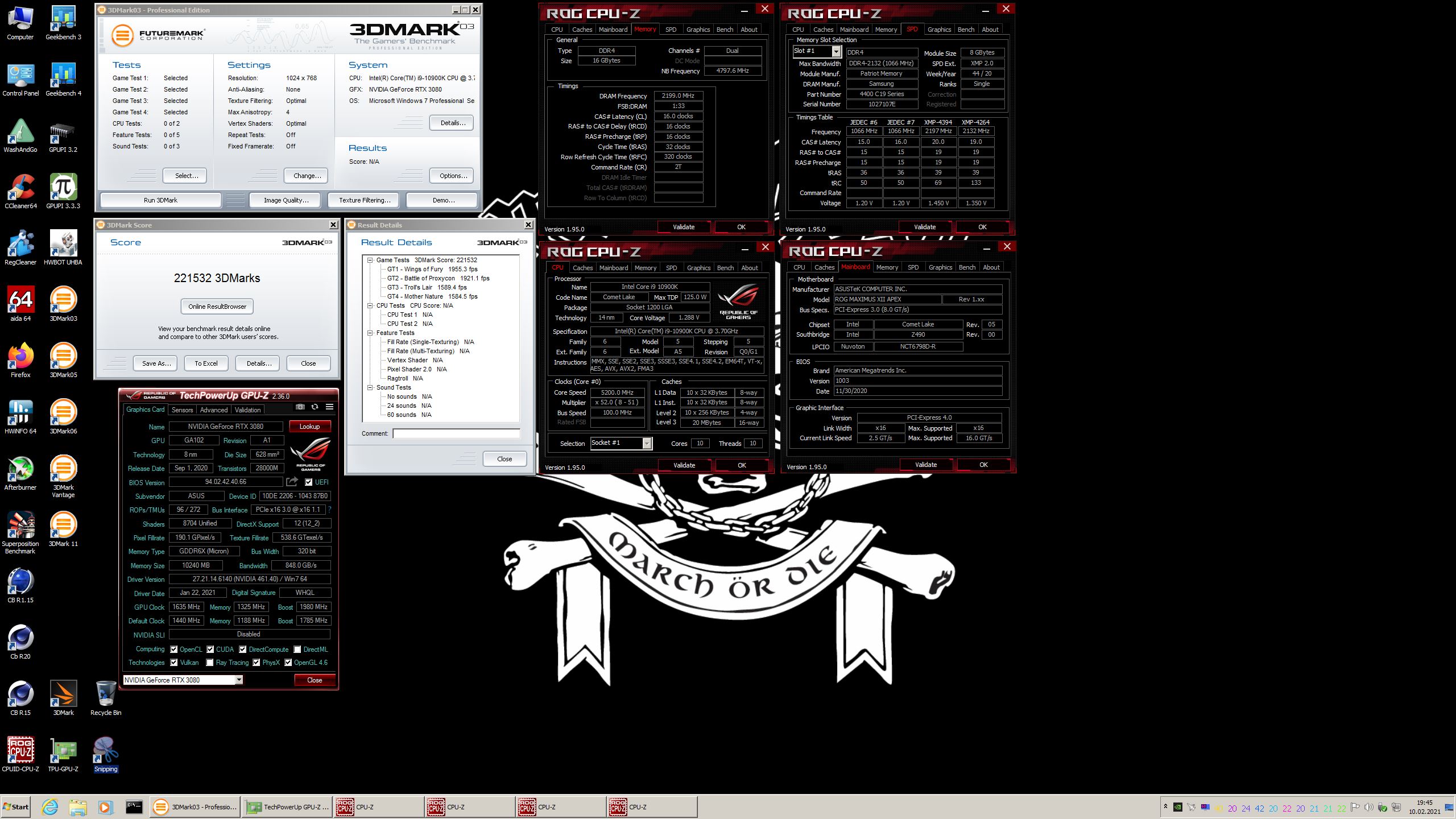The image size is (1456, 819).
Task: Open aida 64 desktop shortcut
Action: pos(20,304)
